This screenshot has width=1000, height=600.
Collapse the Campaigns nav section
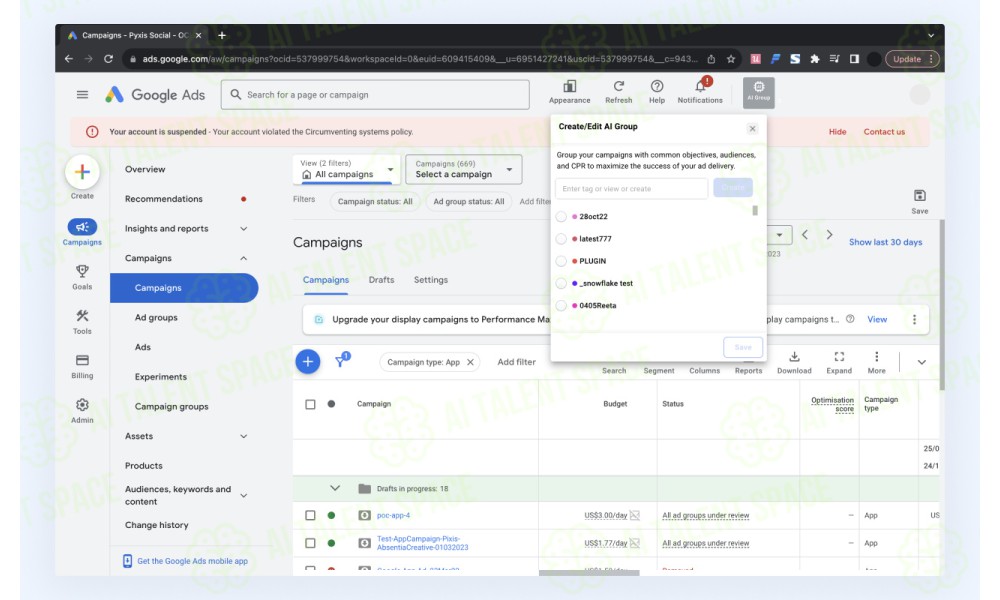244,258
